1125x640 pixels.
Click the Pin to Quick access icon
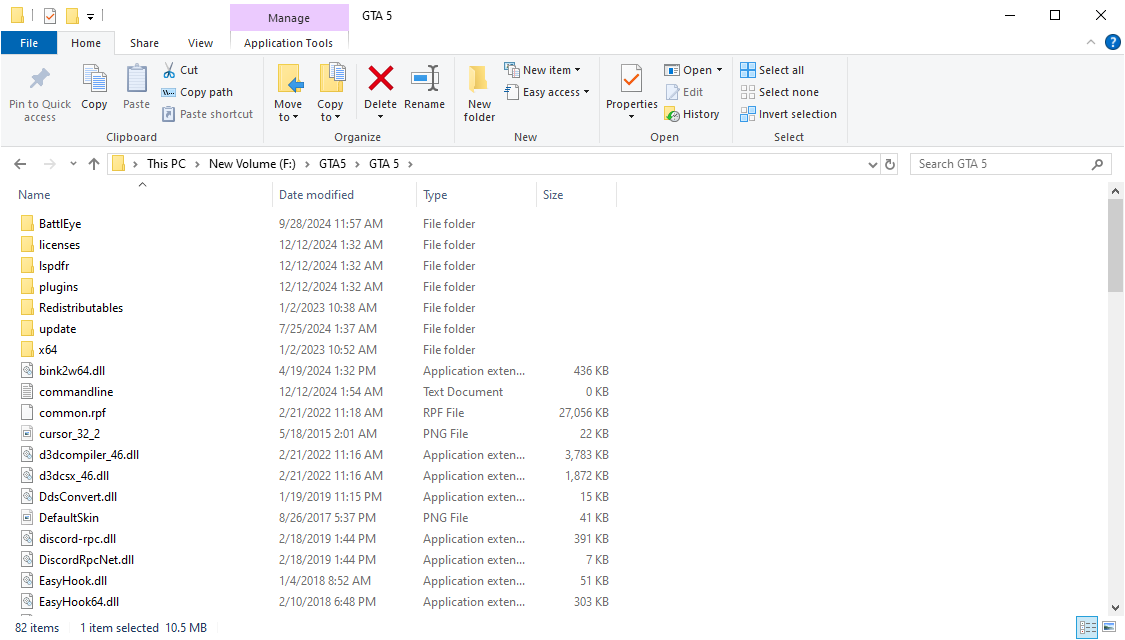[x=39, y=79]
